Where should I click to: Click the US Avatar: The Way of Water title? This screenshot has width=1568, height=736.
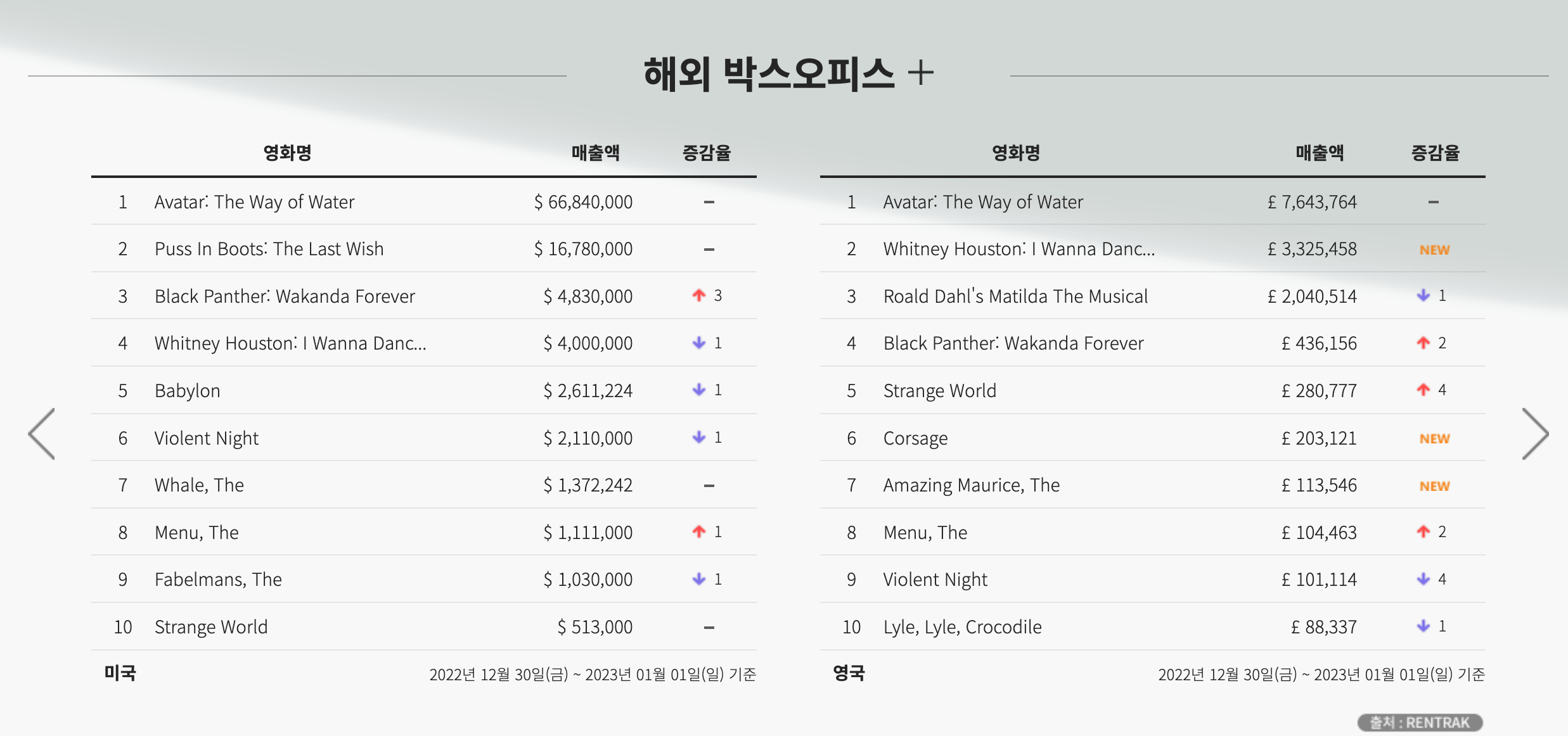254,202
